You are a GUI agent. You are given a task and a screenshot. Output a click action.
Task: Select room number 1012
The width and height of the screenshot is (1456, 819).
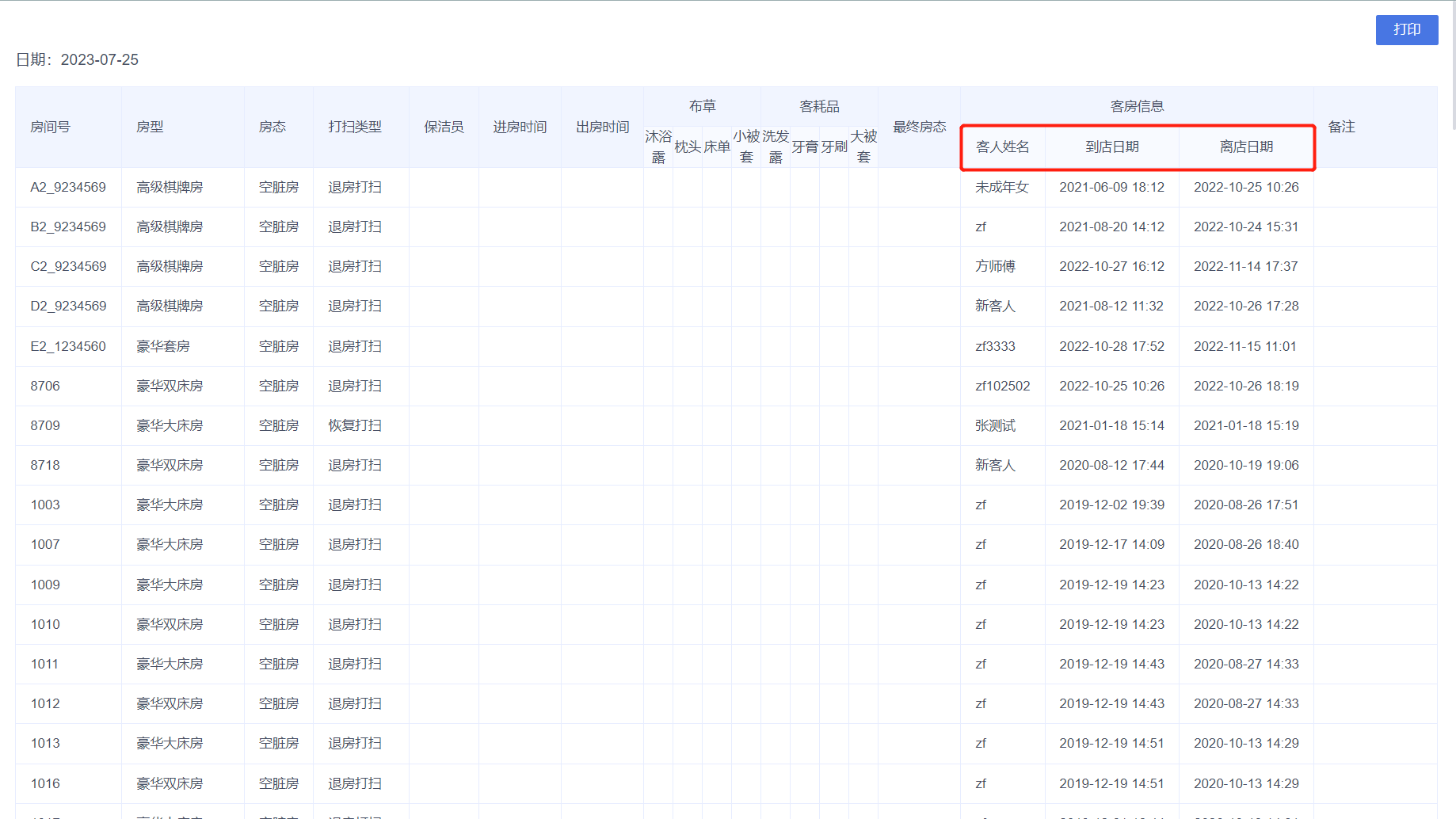click(45, 703)
